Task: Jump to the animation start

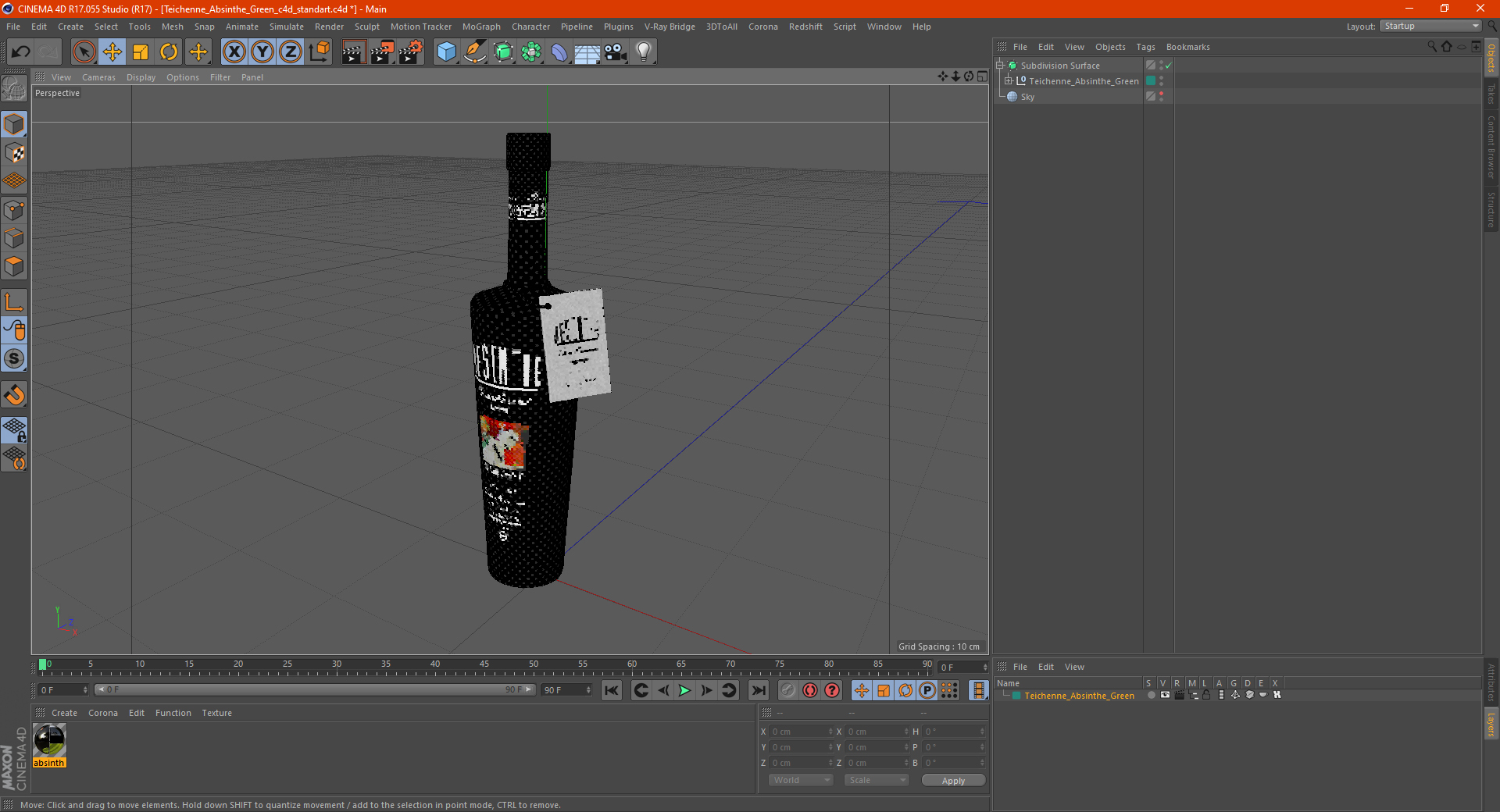Action: (x=611, y=690)
